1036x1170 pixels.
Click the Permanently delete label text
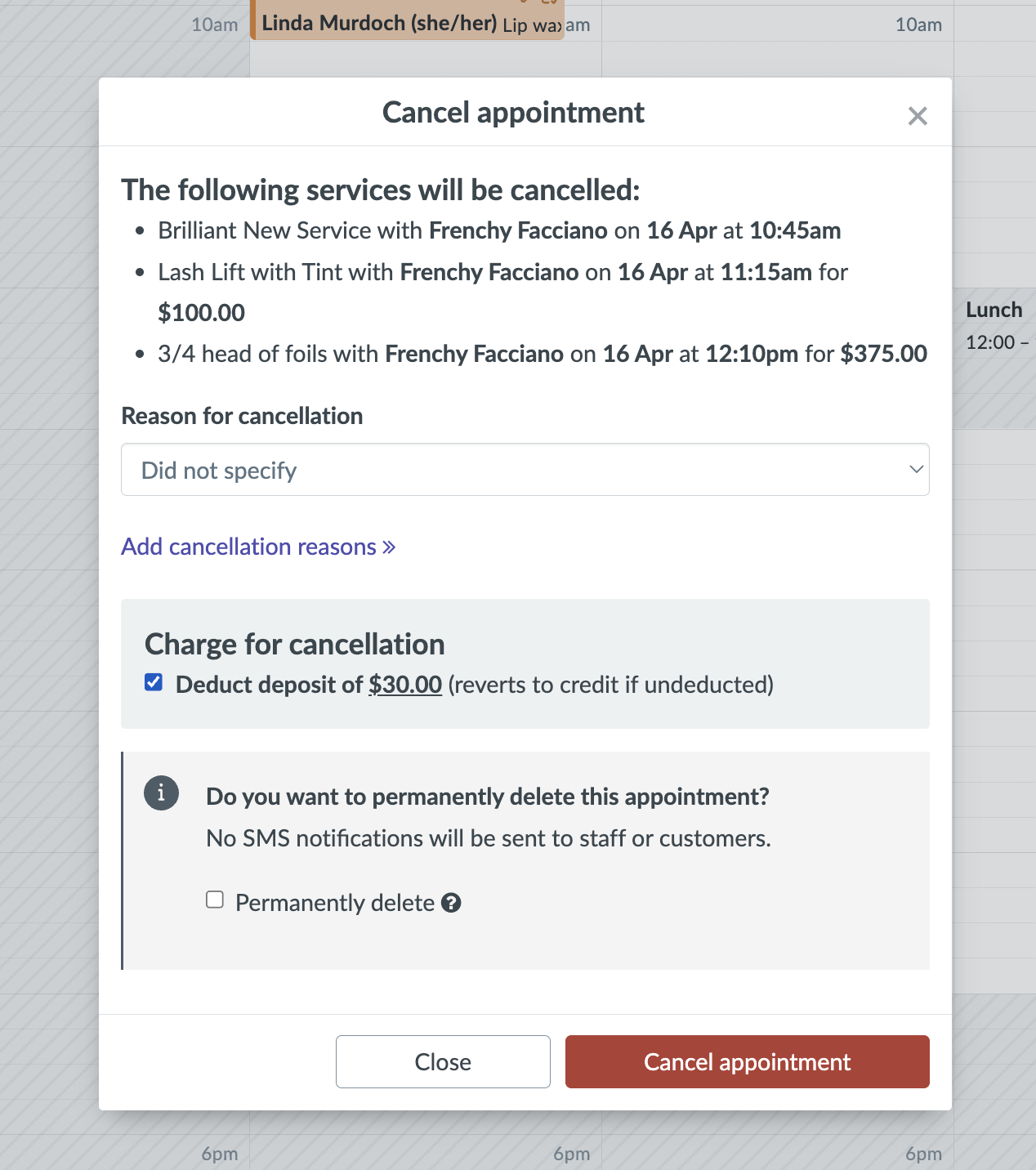click(x=334, y=903)
